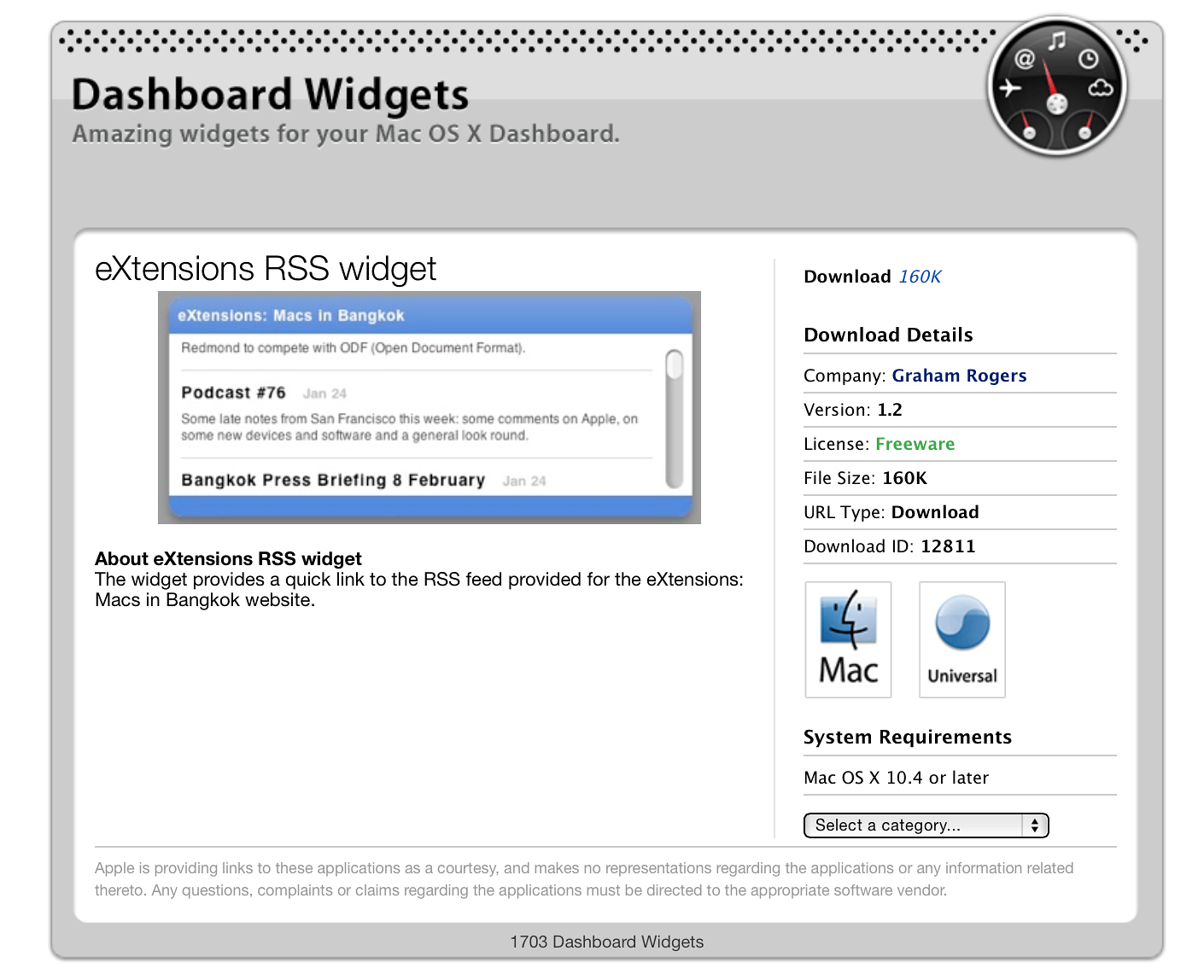Click the Dashboard Widgets page title

point(270,95)
